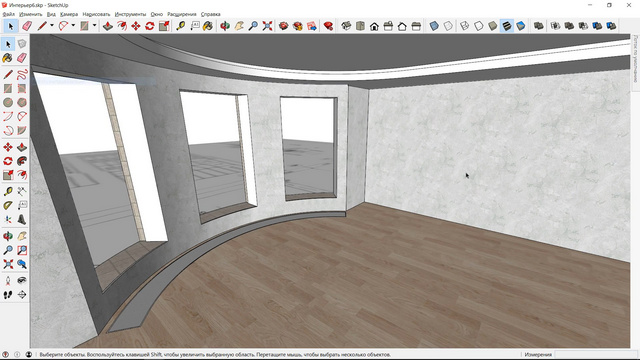Activate the Zoom Window tool
The height and width of the screenshot is (360, 640).
click(22, 250)
